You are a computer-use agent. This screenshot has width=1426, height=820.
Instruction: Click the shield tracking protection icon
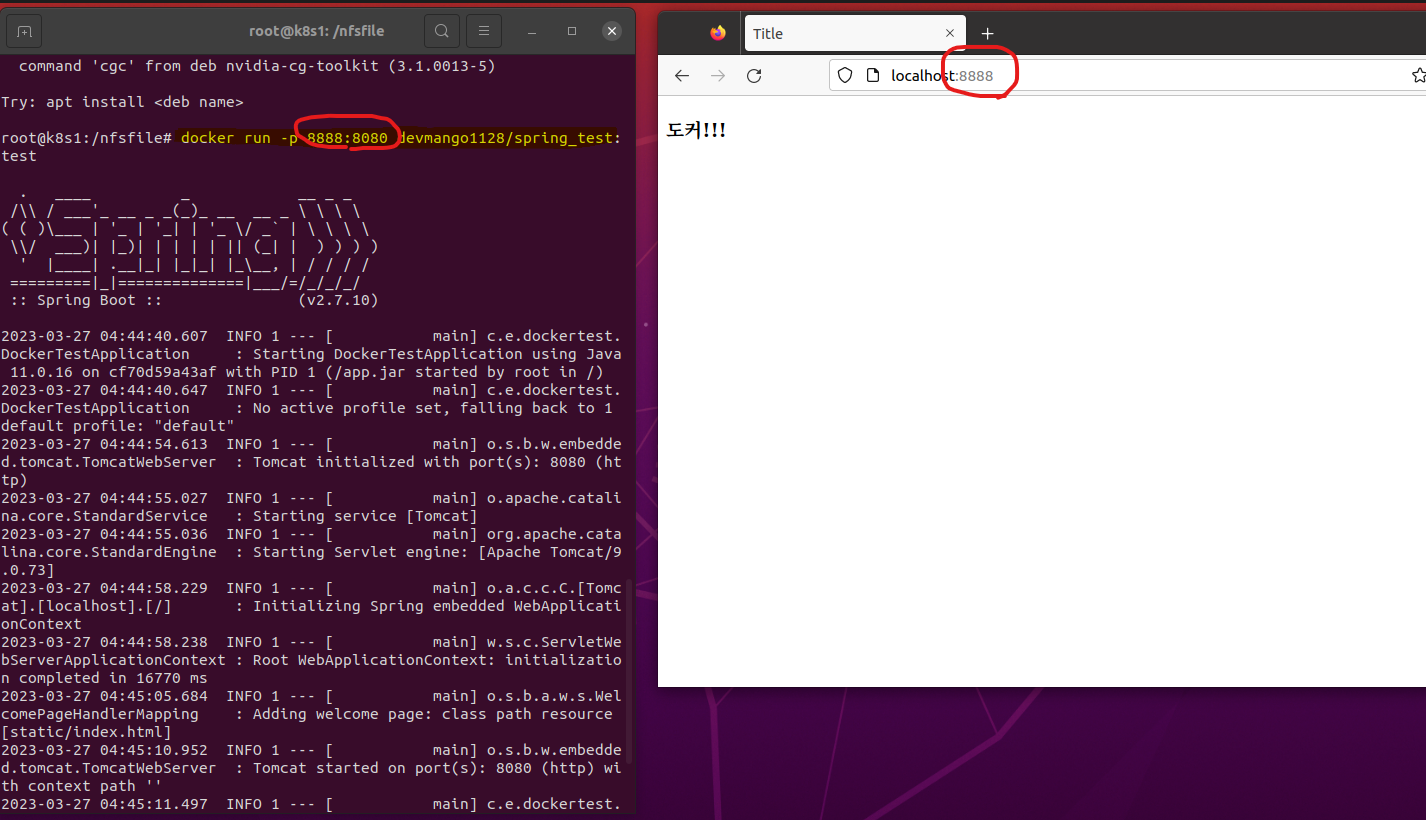pos(845,75)
